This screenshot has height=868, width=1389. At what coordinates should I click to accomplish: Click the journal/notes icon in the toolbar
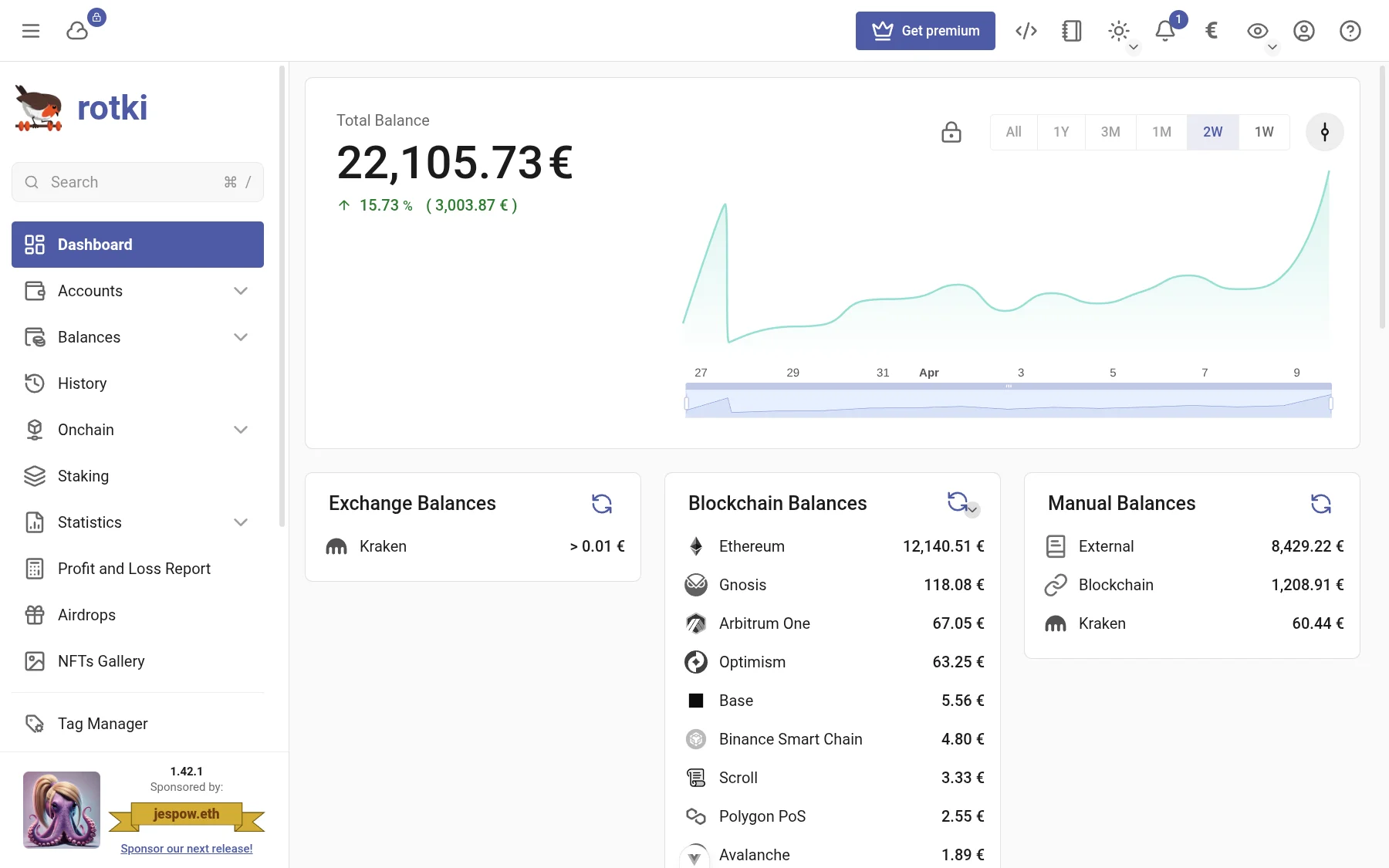tap(1071, 30)
